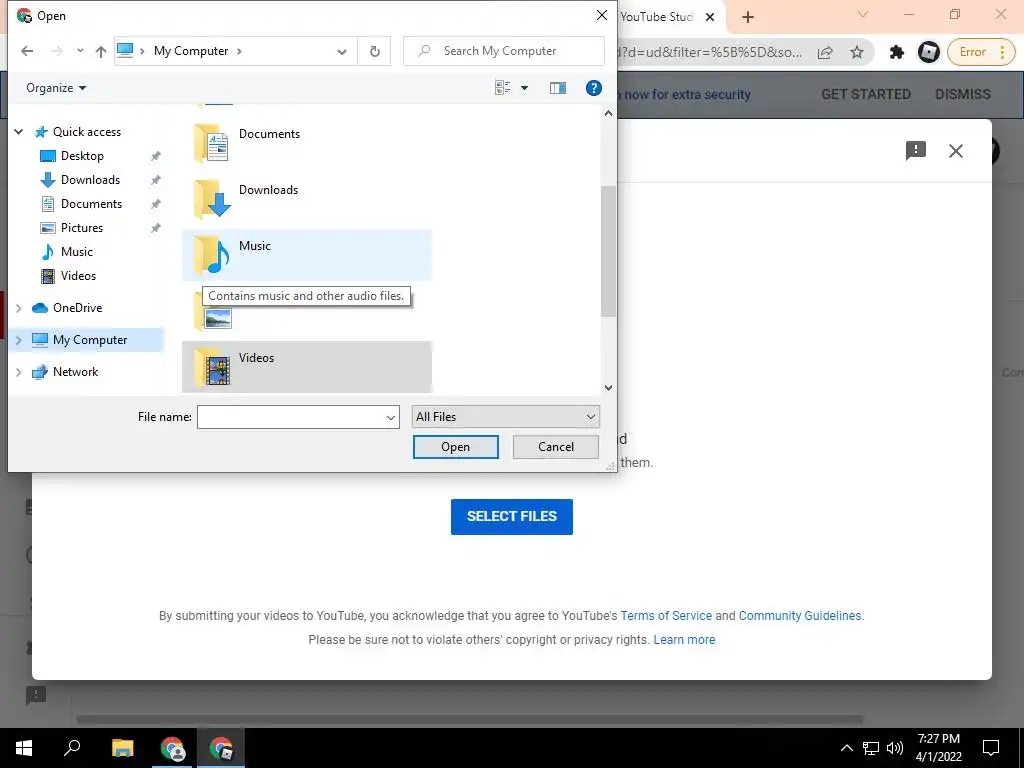
Task: Collapse the Quick access tree node
Action: coord(19,132)
